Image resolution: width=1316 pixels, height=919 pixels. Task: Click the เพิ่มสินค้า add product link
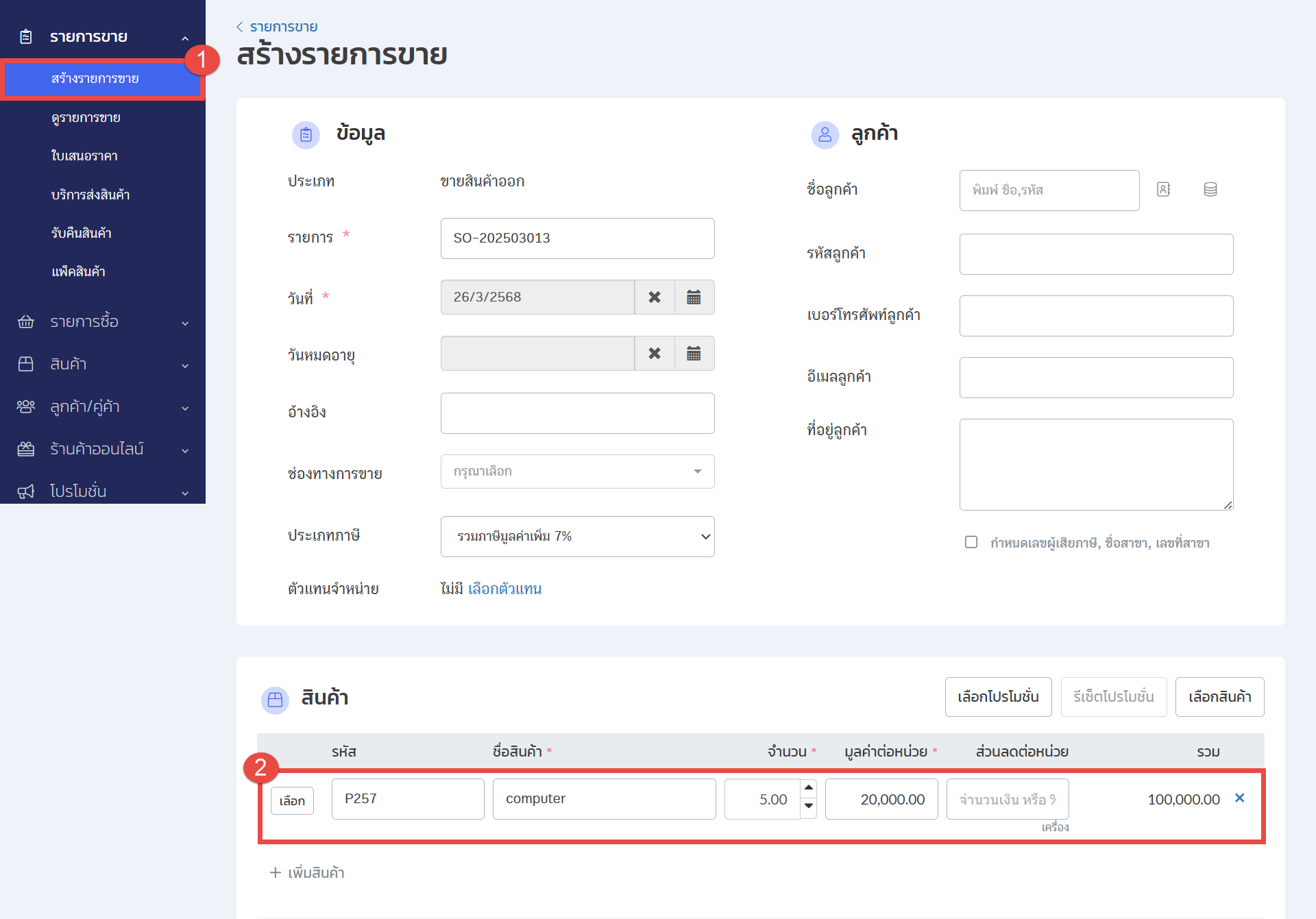coord(316,872)
